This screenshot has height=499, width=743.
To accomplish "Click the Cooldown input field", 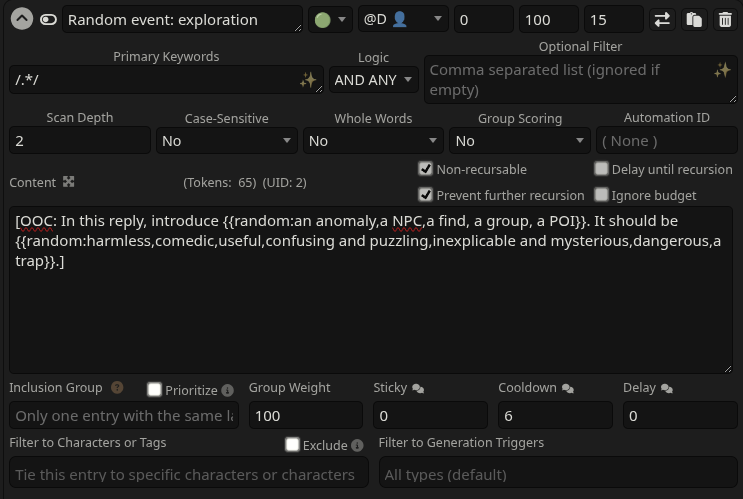I will tap(554, 416).
